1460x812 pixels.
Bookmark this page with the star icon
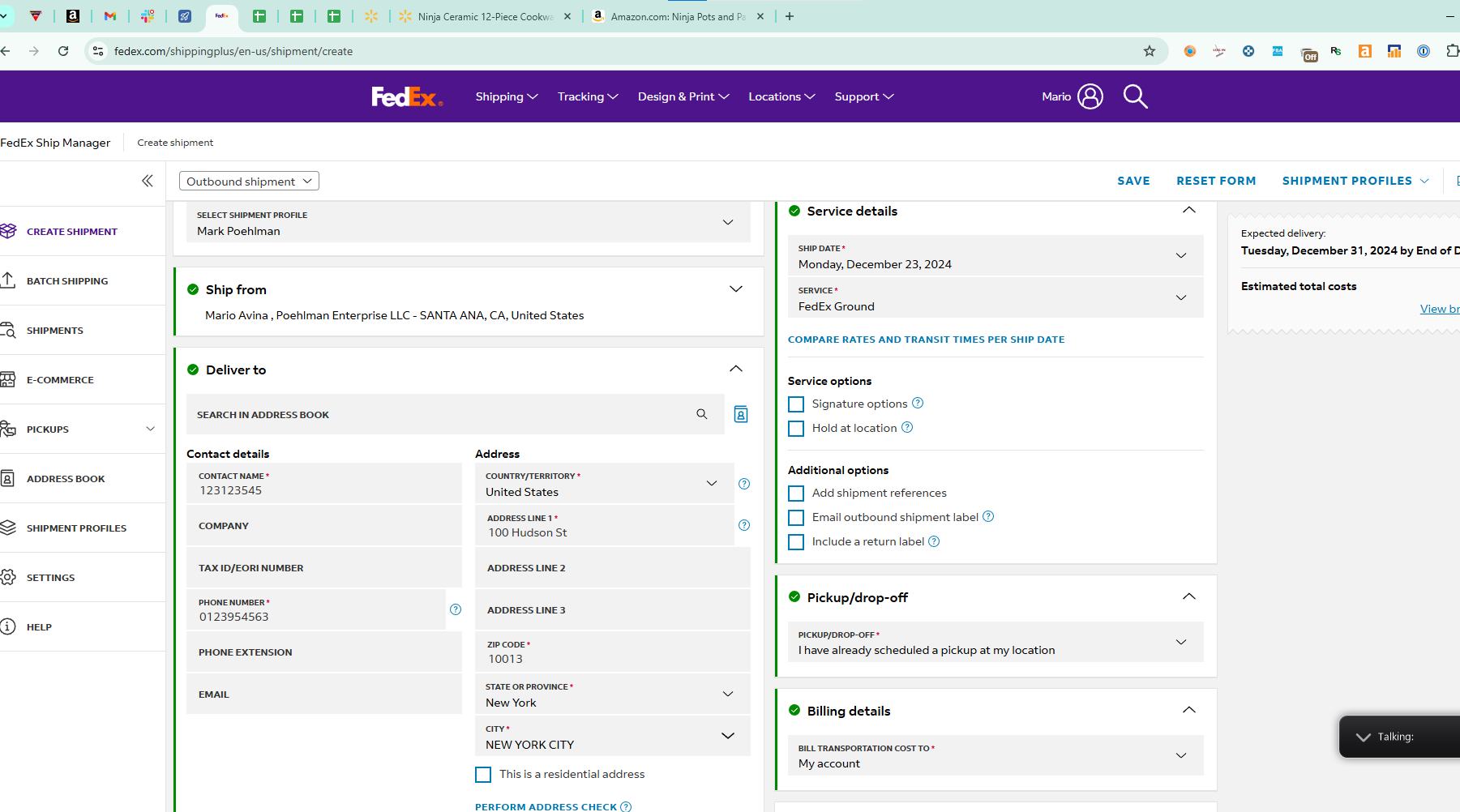point(1150,51)
